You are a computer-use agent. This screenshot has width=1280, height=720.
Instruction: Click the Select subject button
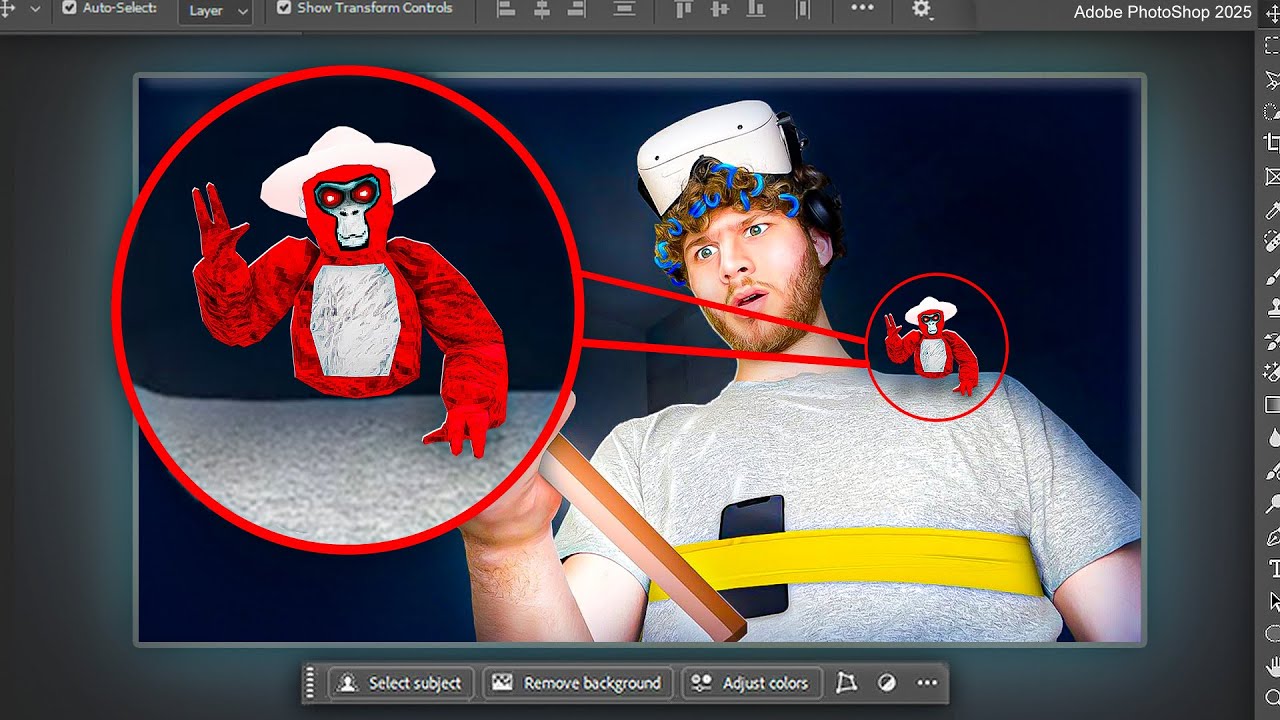pos(402,683)
